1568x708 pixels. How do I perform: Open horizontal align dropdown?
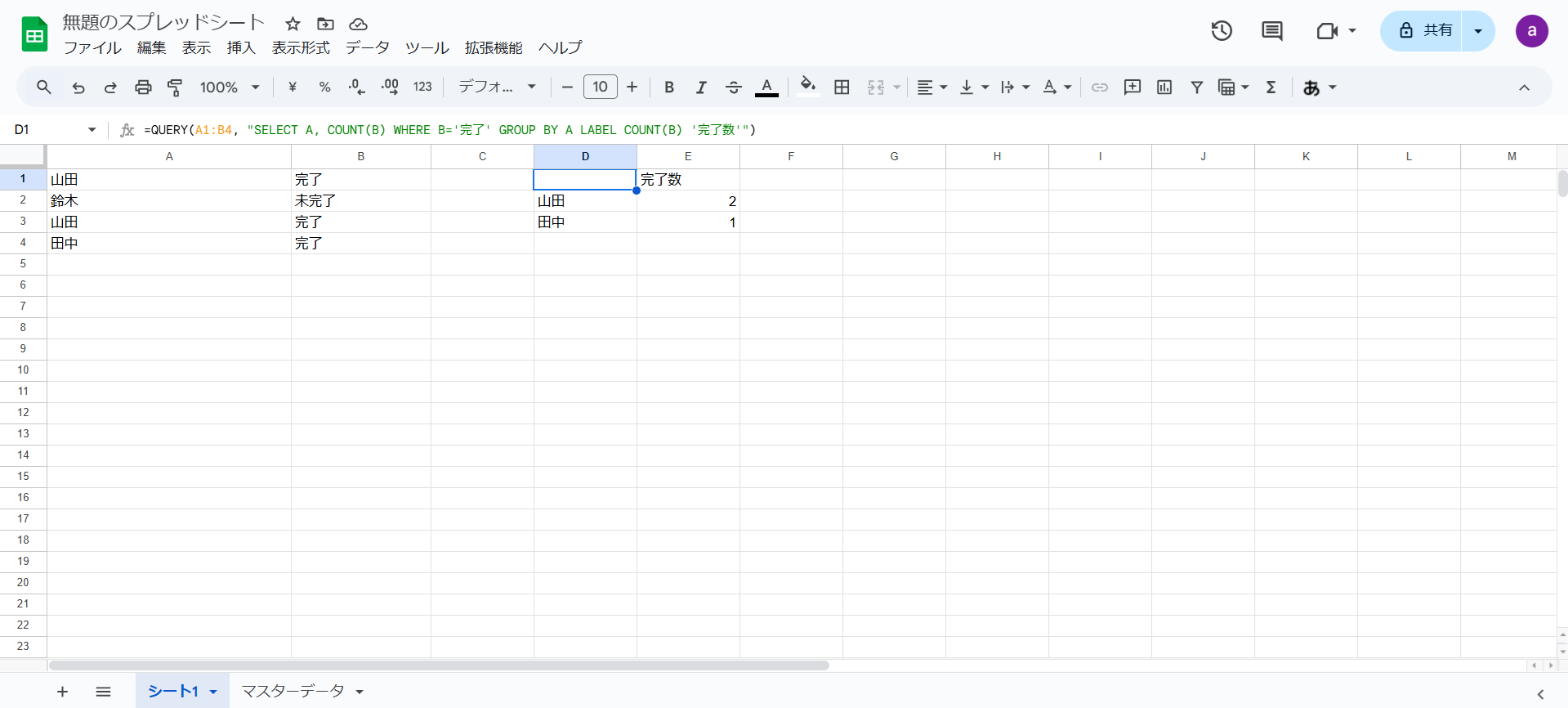click(931, 87)
